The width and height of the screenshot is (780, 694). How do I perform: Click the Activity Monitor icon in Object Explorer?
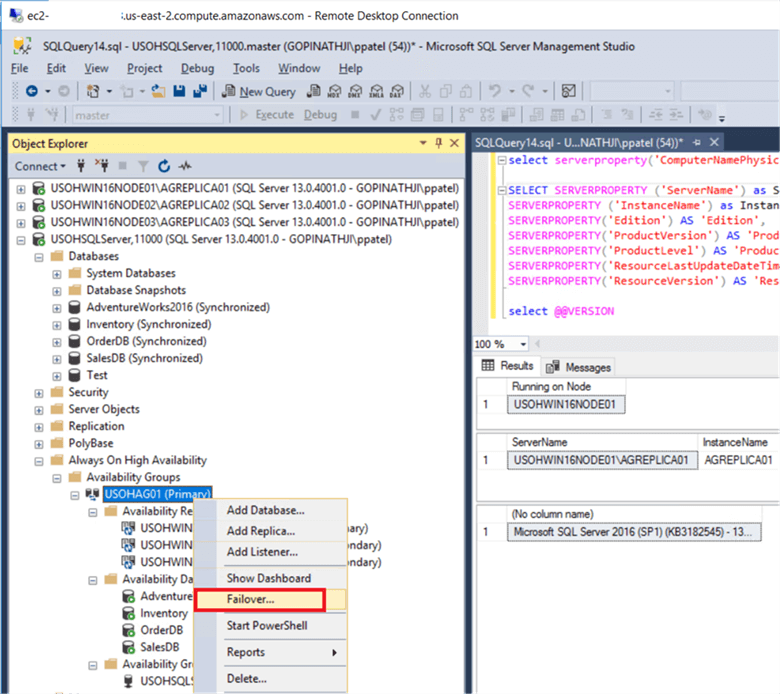(184, 166)
